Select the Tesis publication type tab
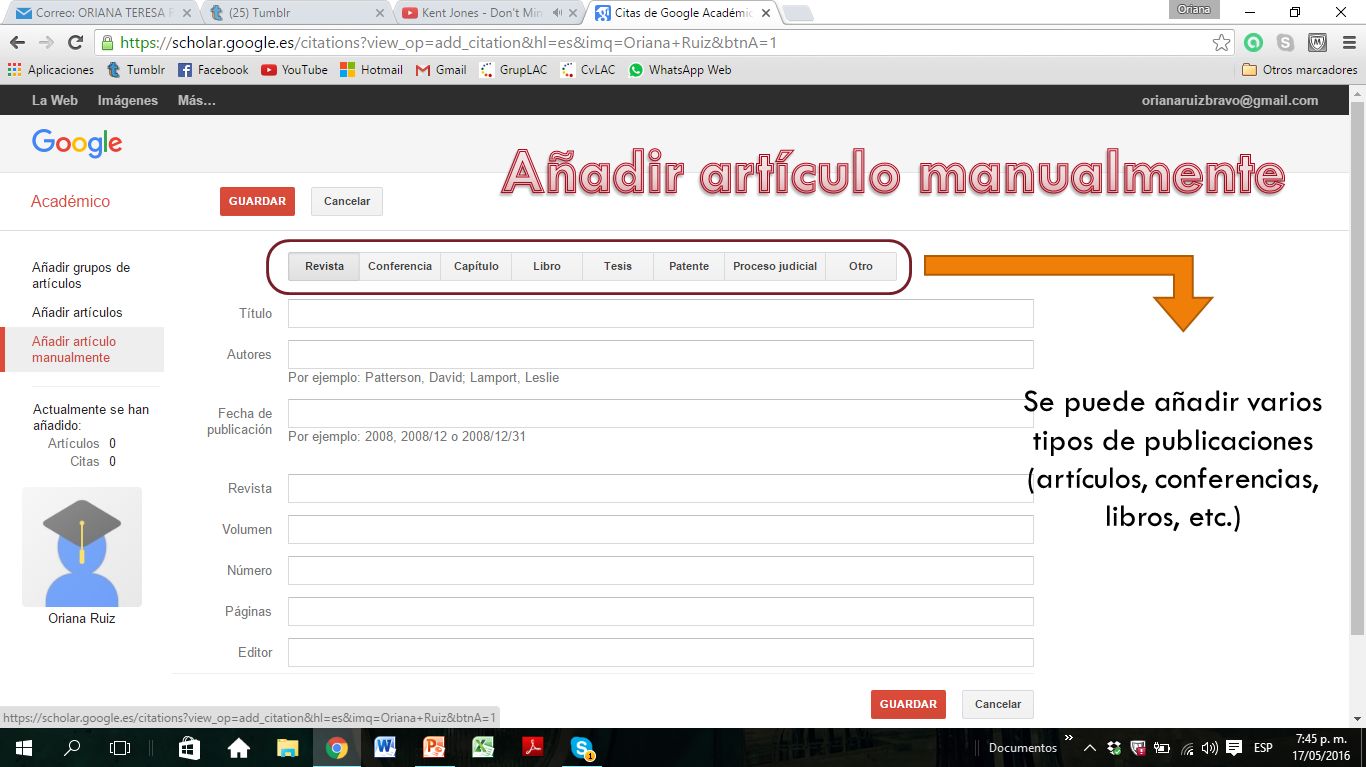1366x767 pixels. coord(618,266)
